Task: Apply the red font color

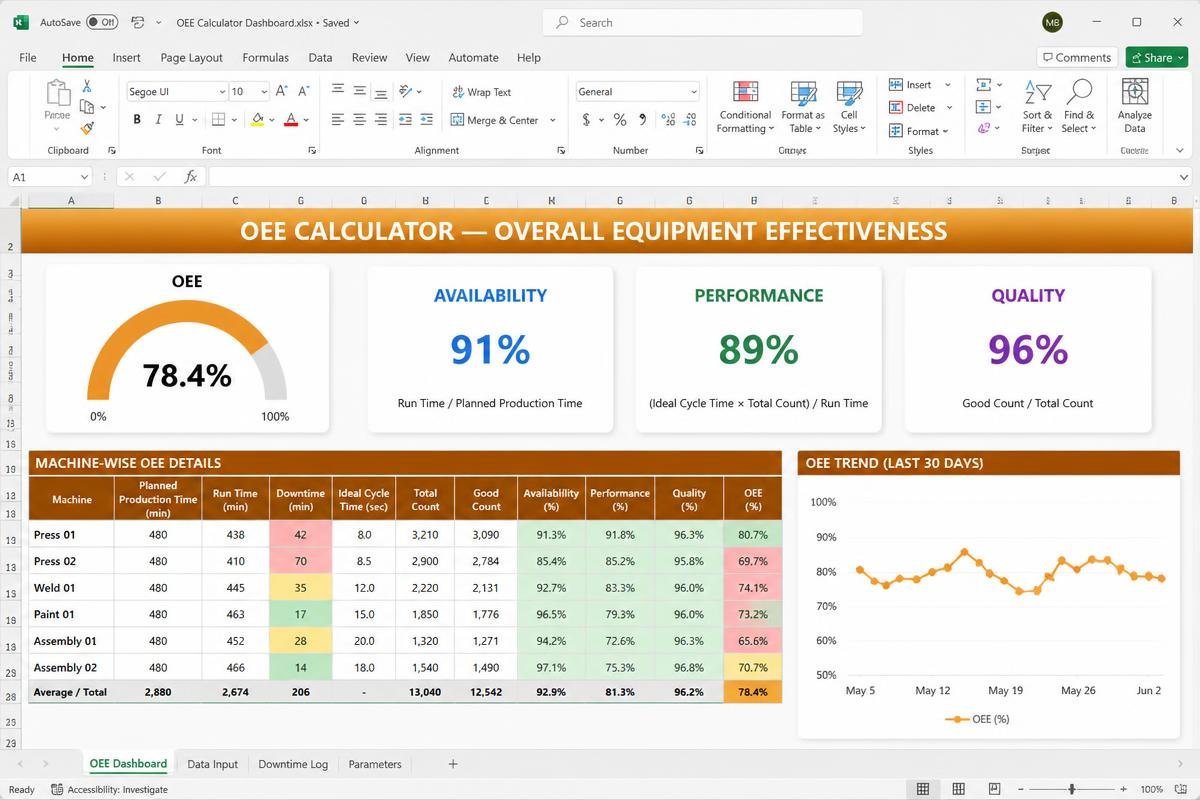Action: coord(291,120)
